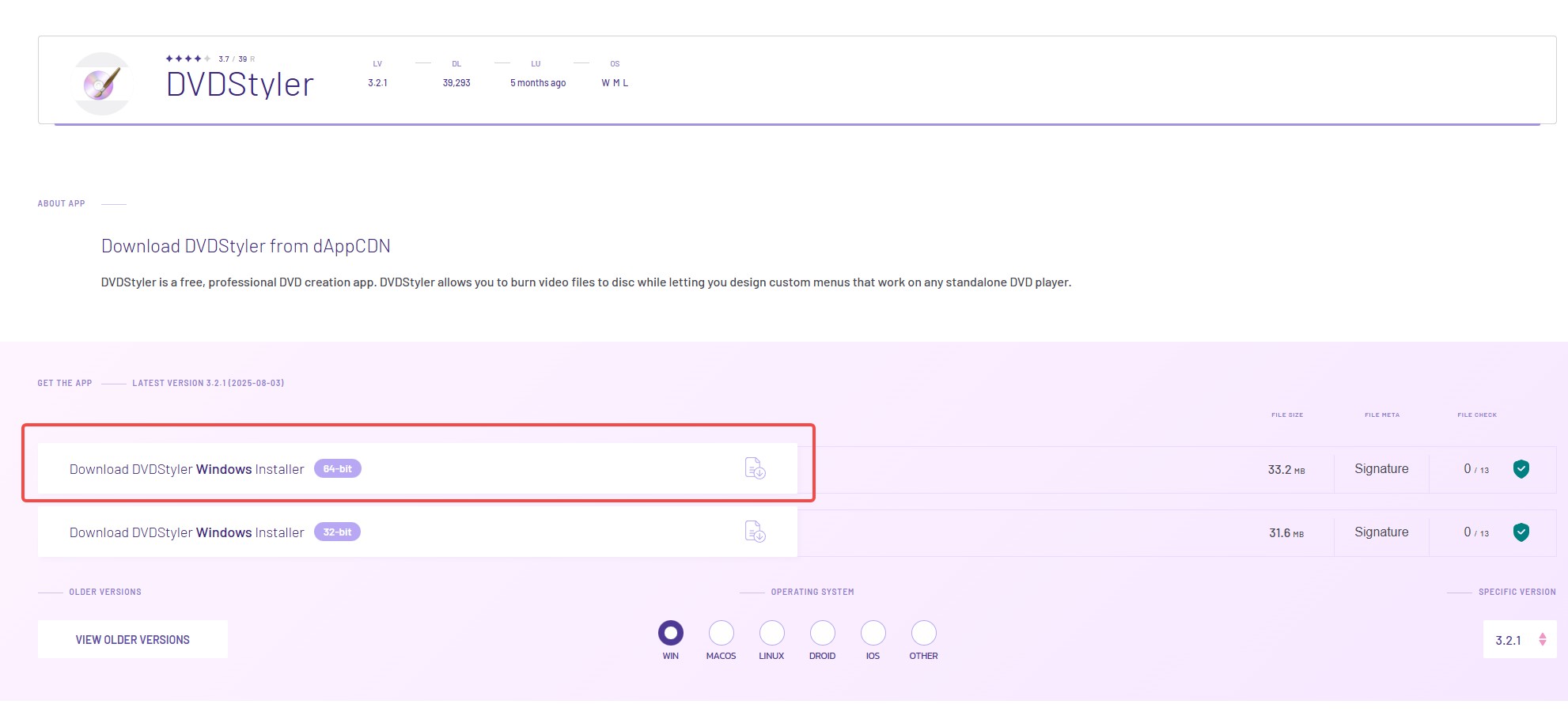The image size is (1568, 727).
Task: Choose the OTHER operating system option
Action: 924,633
